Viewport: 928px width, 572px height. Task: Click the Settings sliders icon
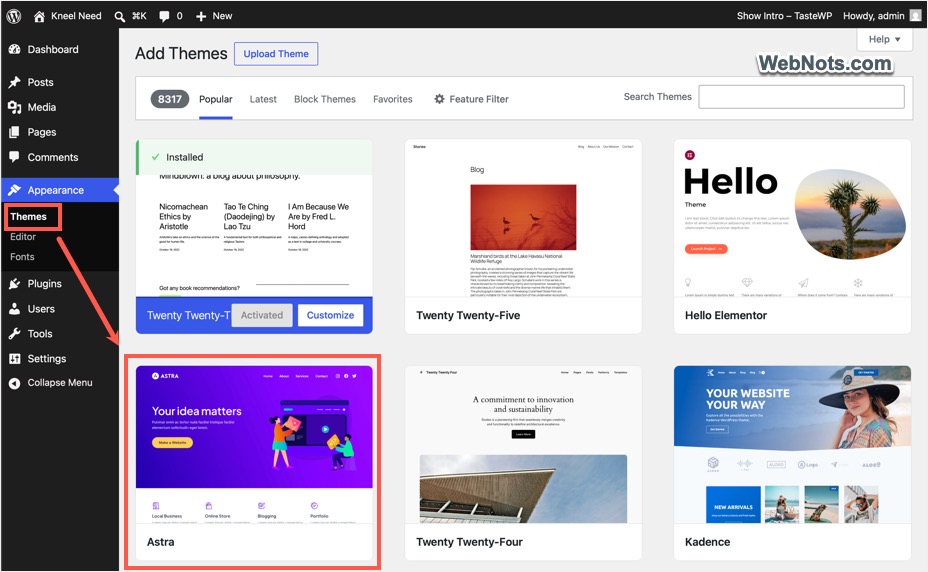15,358
